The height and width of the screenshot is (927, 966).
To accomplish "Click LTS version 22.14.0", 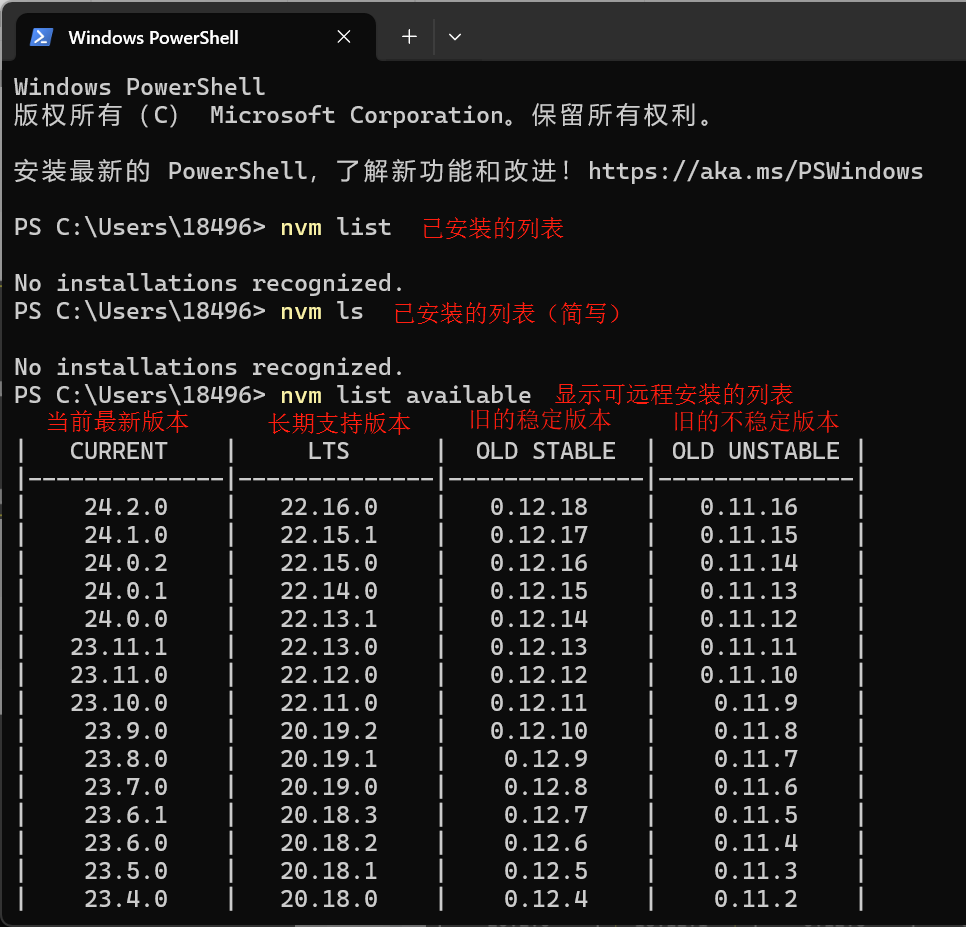I will coord(328,591).
